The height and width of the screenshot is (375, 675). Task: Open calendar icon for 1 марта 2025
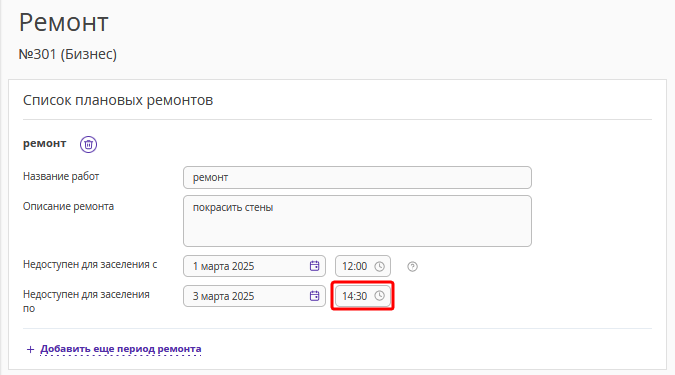point(314,266)
